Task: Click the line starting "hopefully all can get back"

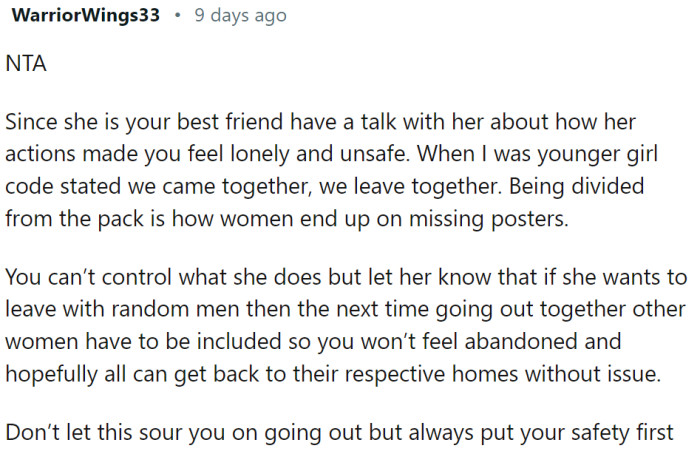Action: [x=333, y=374]
